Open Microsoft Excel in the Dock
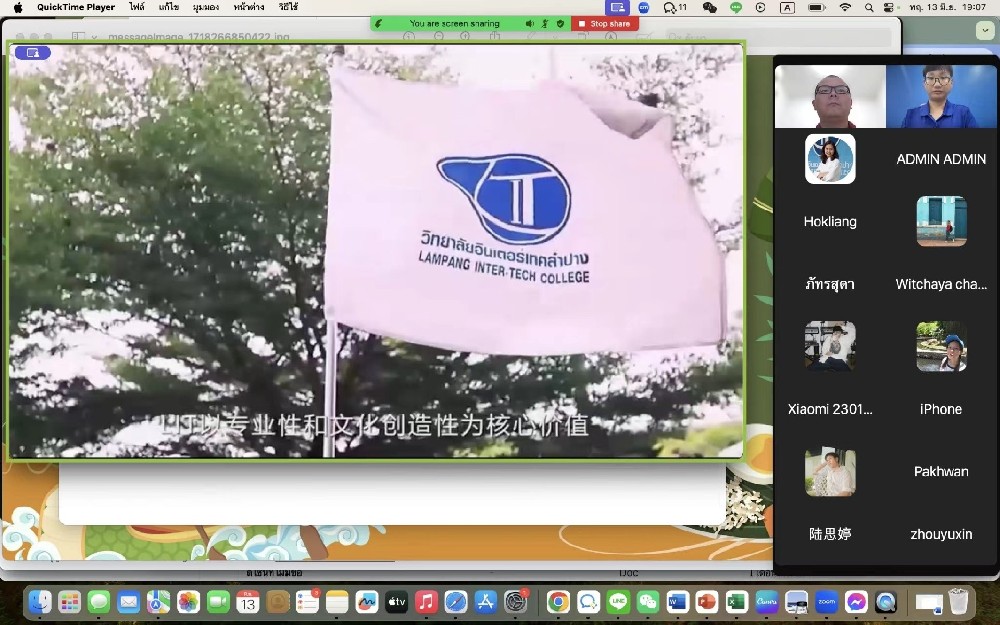Viewport: 1000px width, 625px height. click(737, 601)
